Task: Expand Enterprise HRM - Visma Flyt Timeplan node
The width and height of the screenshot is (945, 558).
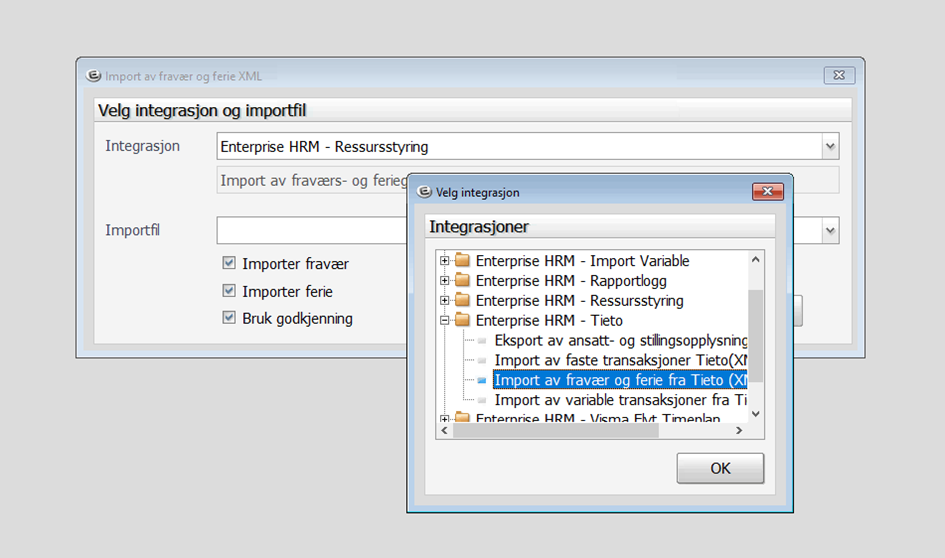Action: tap(444, 418)
